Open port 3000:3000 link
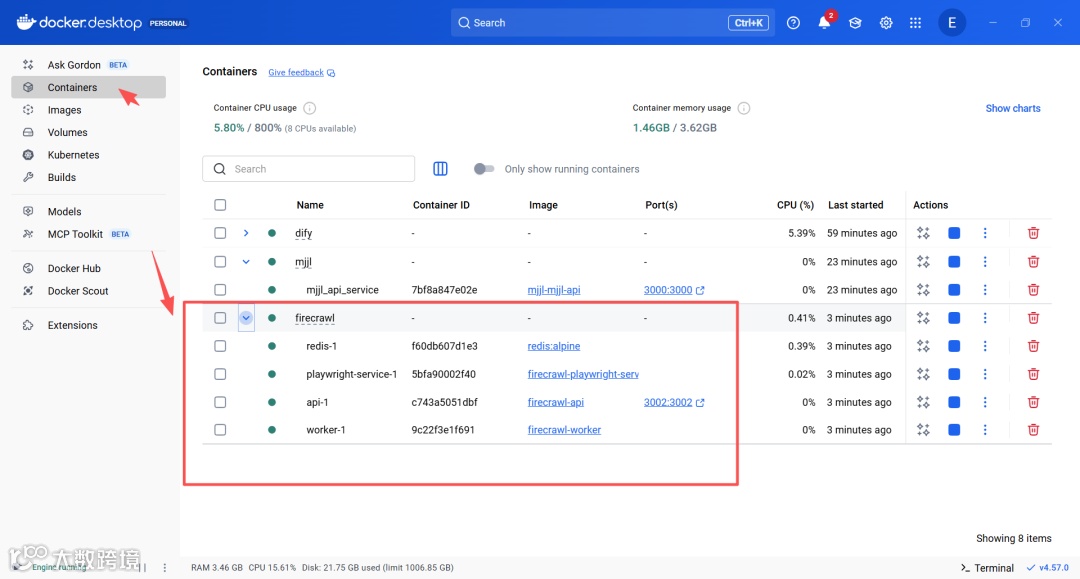This screenshot has height=579, width=1080. [674, 290]
